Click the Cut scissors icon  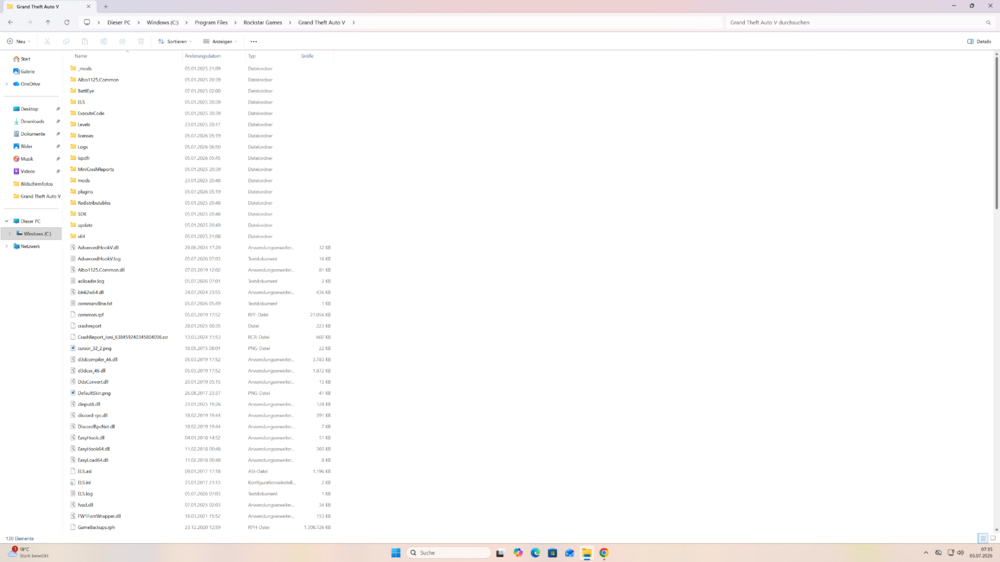click(x=47, y=41)
